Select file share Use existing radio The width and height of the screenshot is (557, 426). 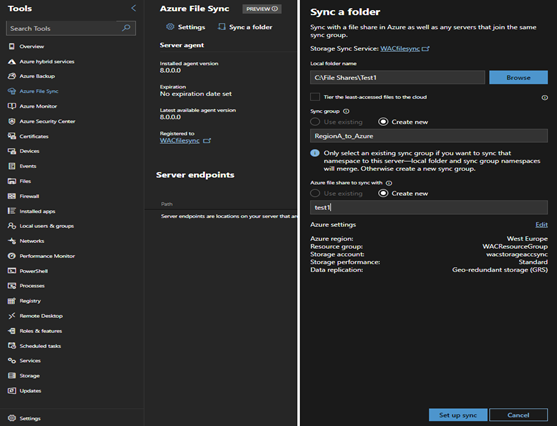(x=315, y=193)
